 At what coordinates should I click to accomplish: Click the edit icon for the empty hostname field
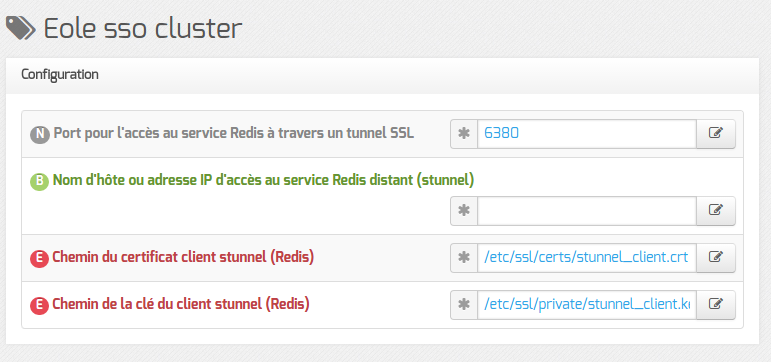716,211
